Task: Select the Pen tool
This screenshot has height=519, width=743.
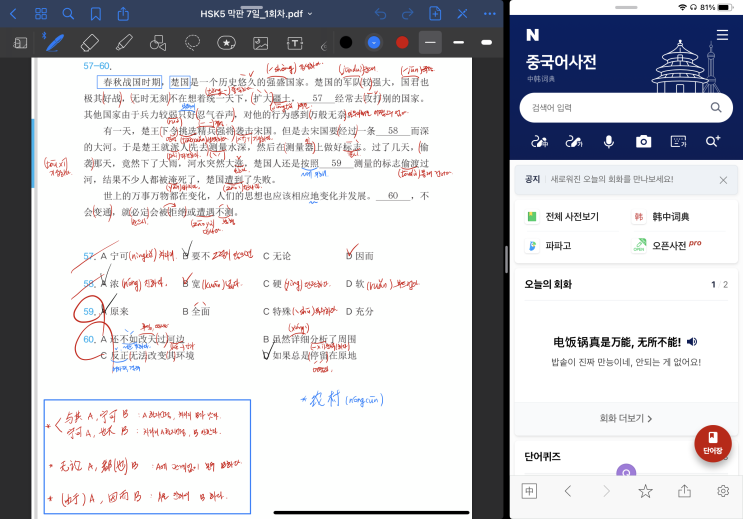Action: pos(54,43)
